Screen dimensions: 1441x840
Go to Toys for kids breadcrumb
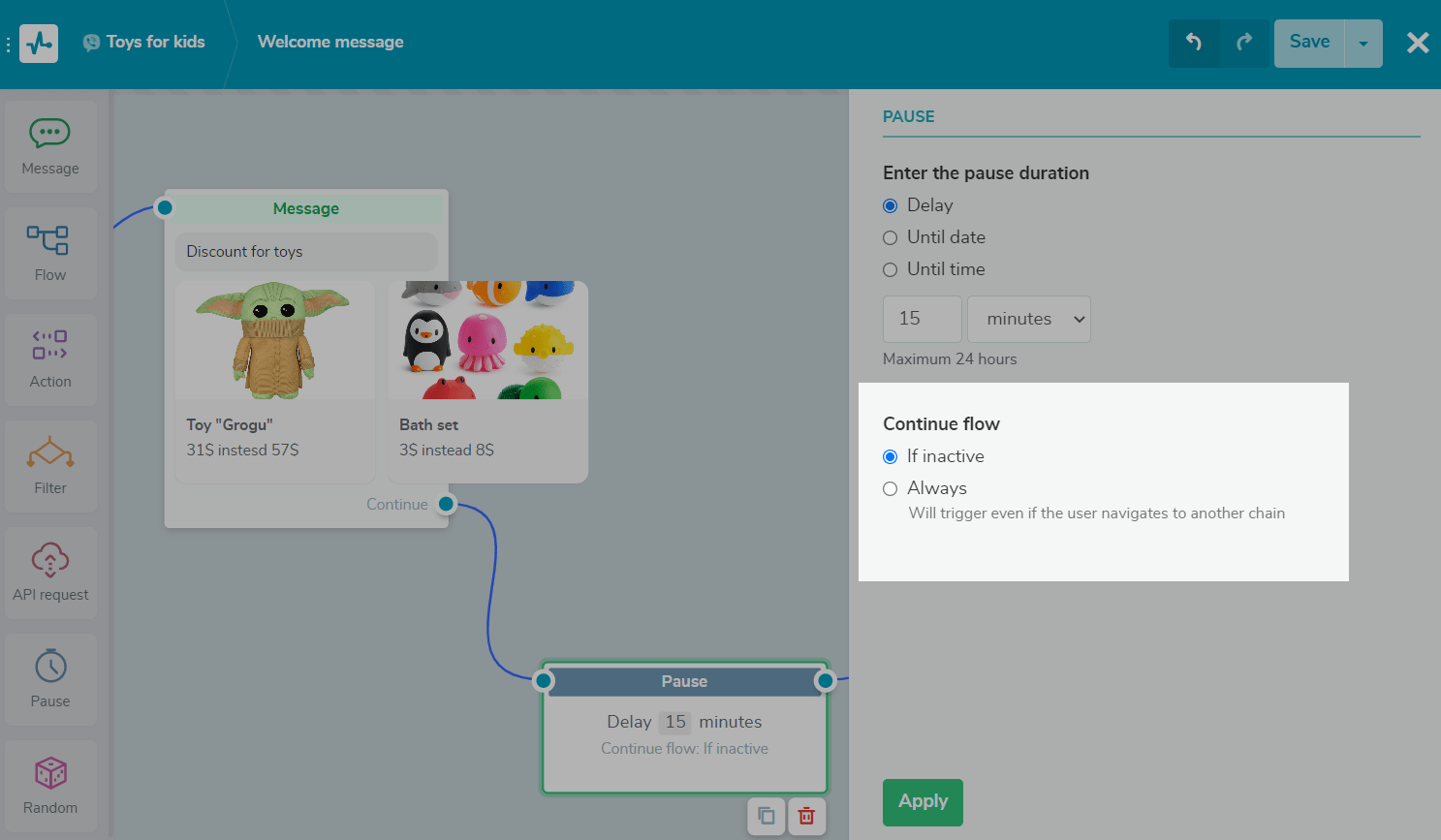[x=155, y=42]
